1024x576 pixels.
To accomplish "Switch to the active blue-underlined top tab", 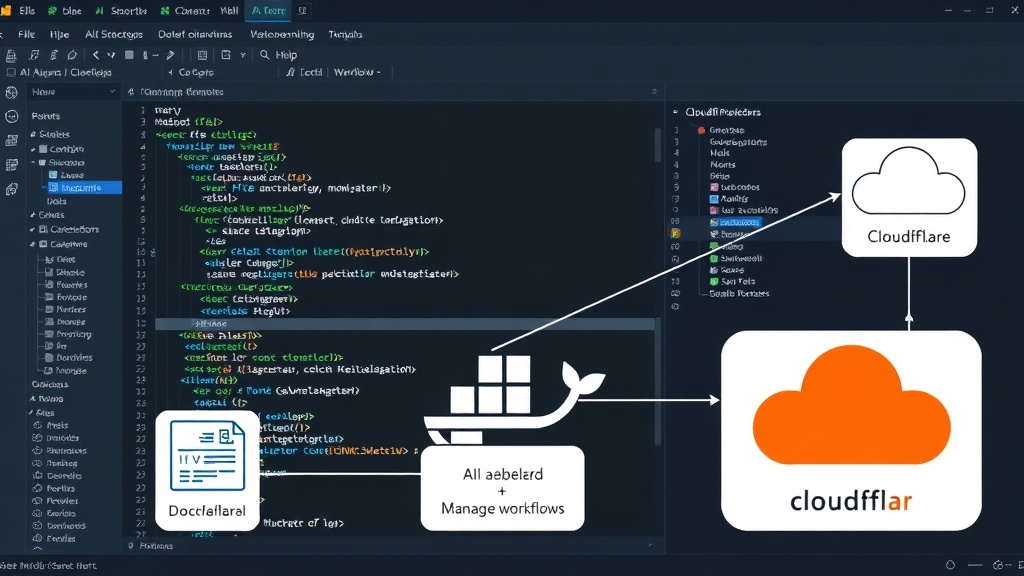I will click(269, 10).
